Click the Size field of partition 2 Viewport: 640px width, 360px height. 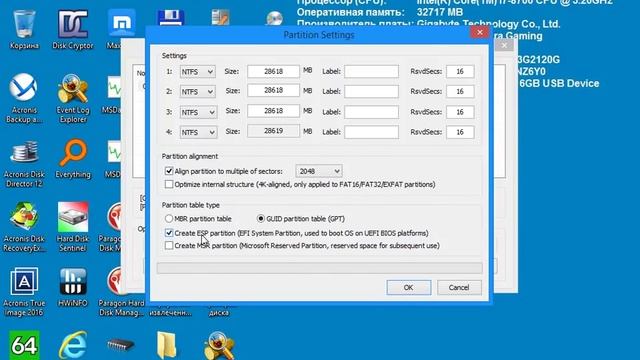click(273, 90)
